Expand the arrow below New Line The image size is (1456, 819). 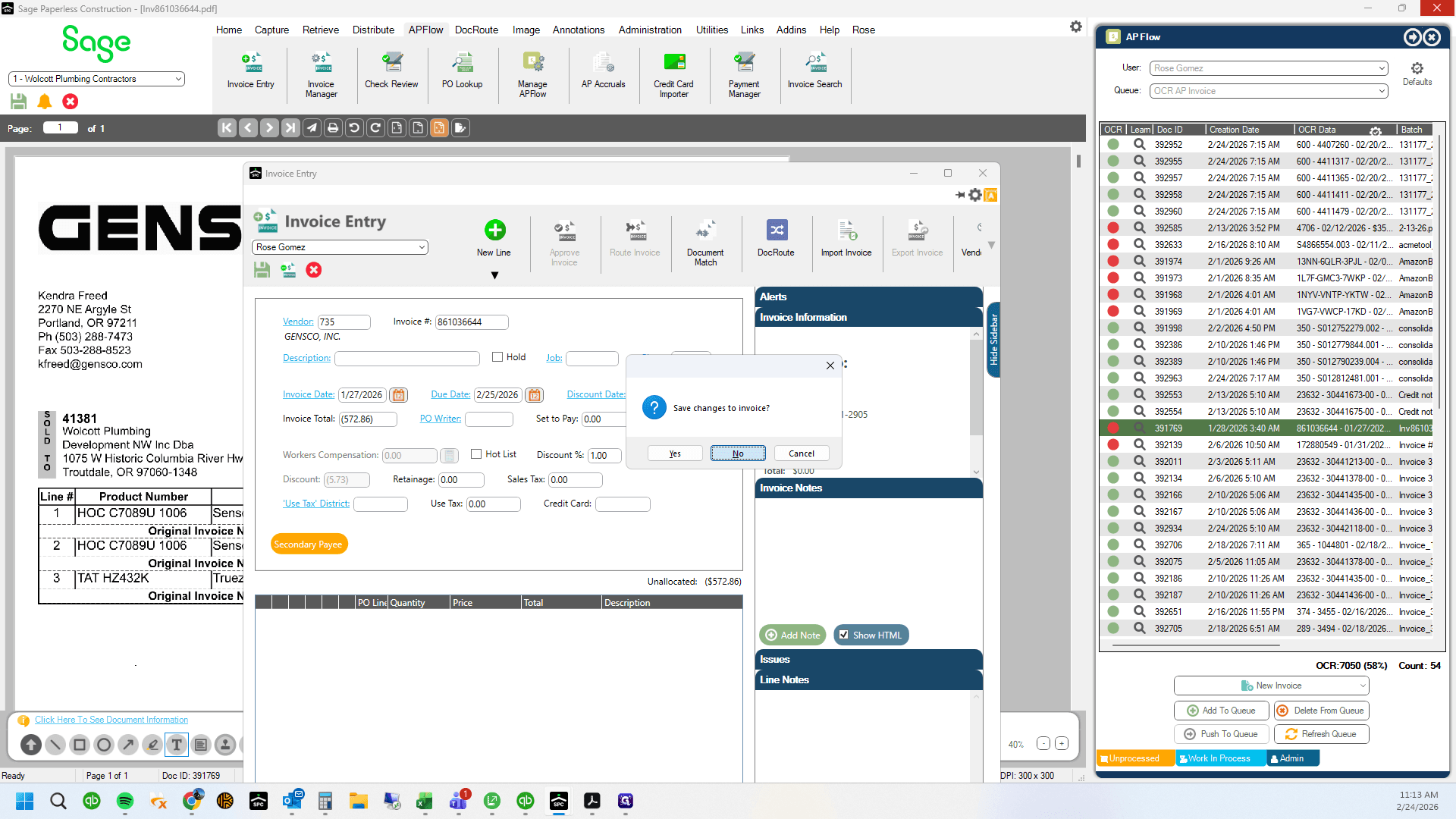pos(494,275)
